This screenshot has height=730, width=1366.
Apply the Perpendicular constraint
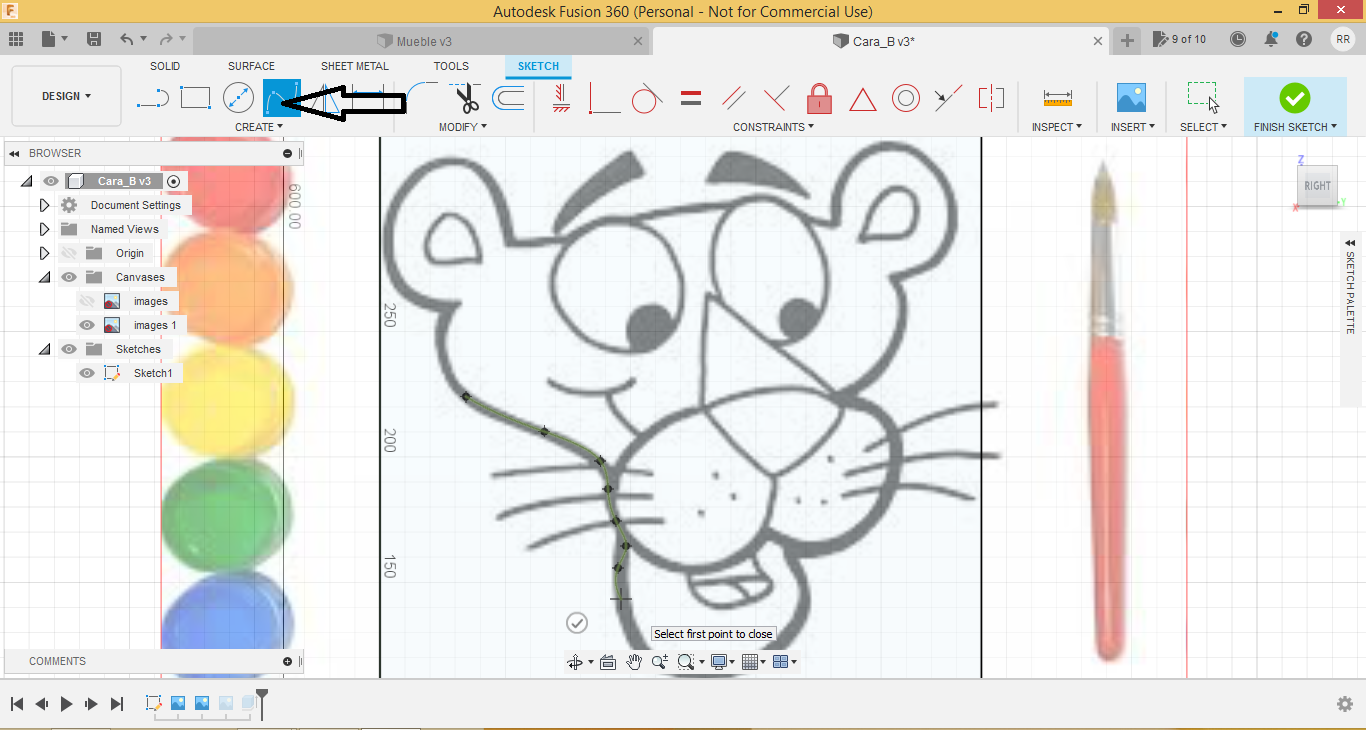point(776,98)
